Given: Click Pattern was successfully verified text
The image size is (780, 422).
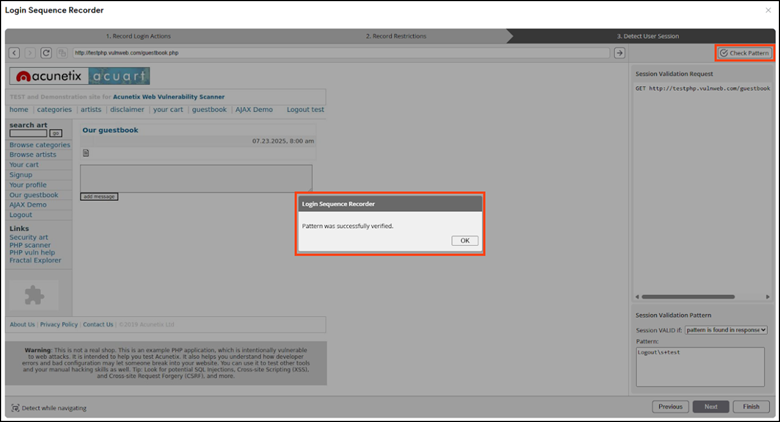Looking at the screenshot, I should tap(348, 226).
